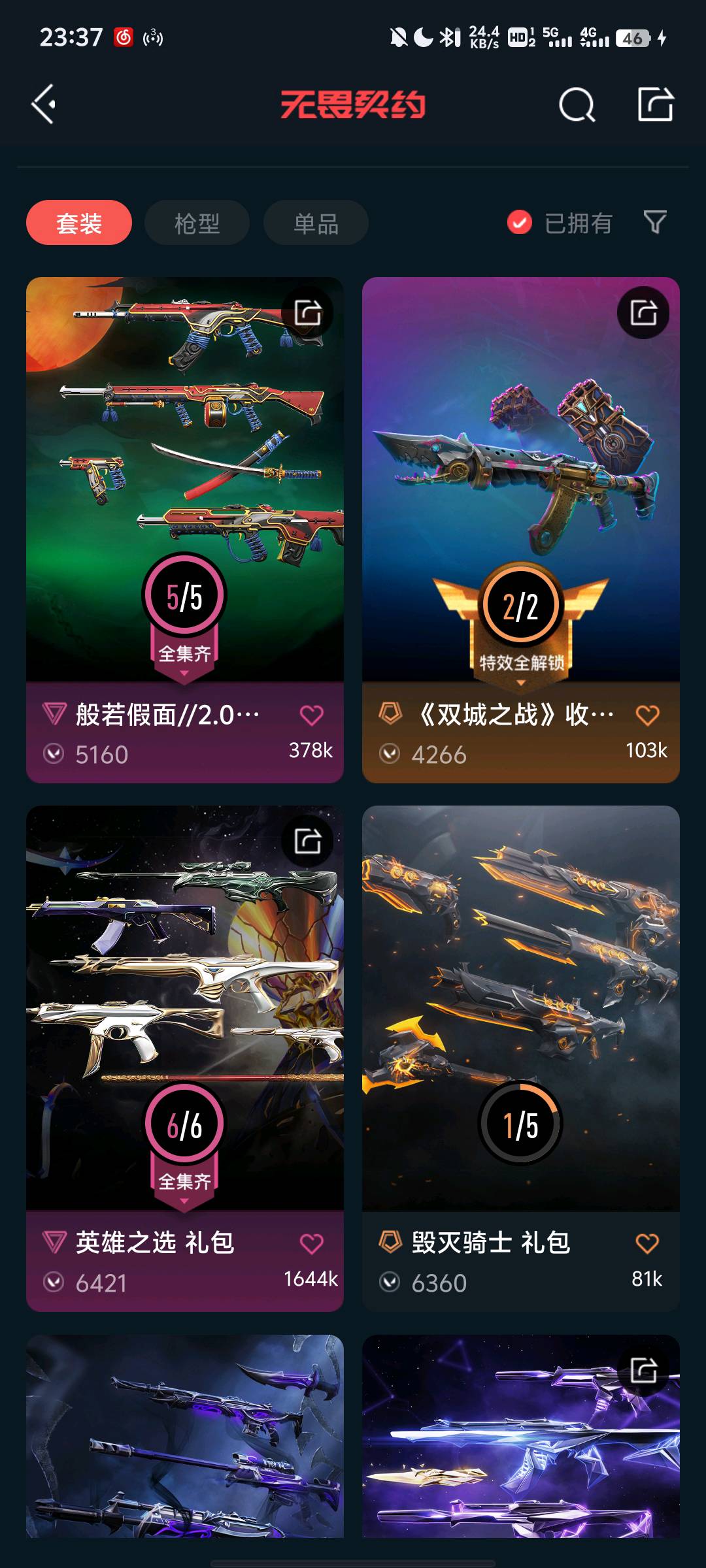706x1568 pixels.
Task: Share the bottom-right purple skin bundle
Action: pos(643,1370)
